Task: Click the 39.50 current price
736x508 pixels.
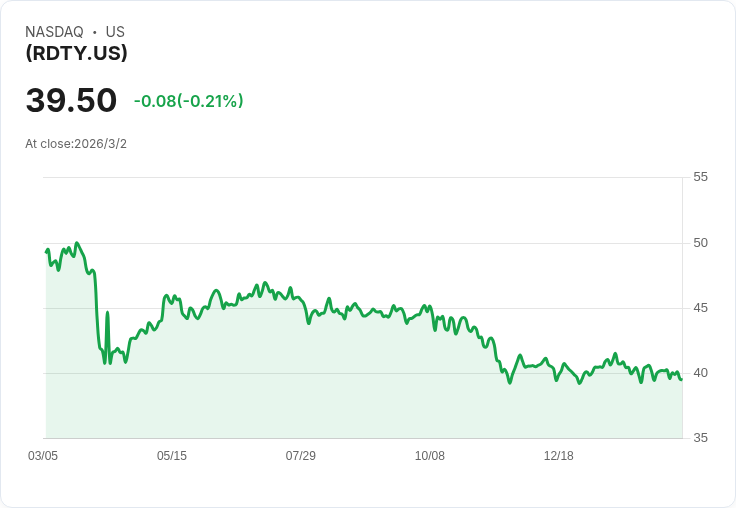Action: pos(71,100)
